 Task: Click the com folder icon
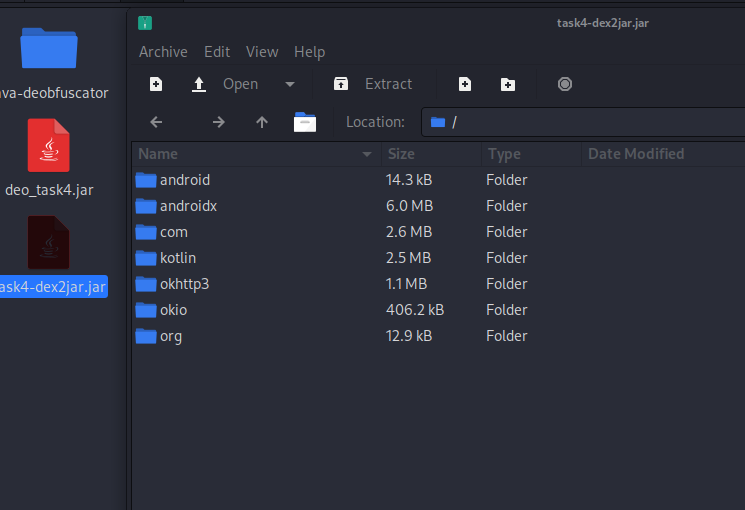click(146, 232)
